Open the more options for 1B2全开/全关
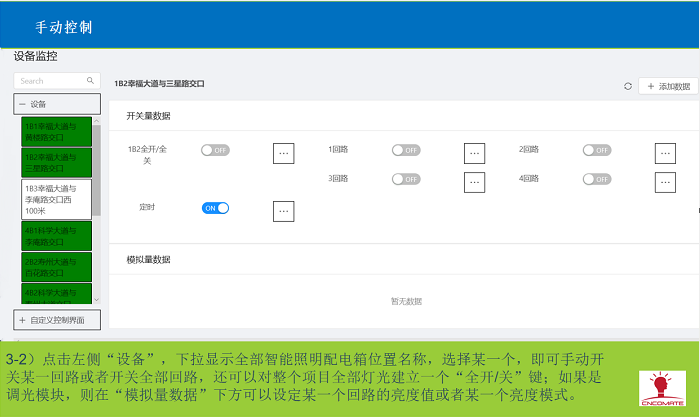This screenshot has width=700, height=417. (x=283, y=153)
